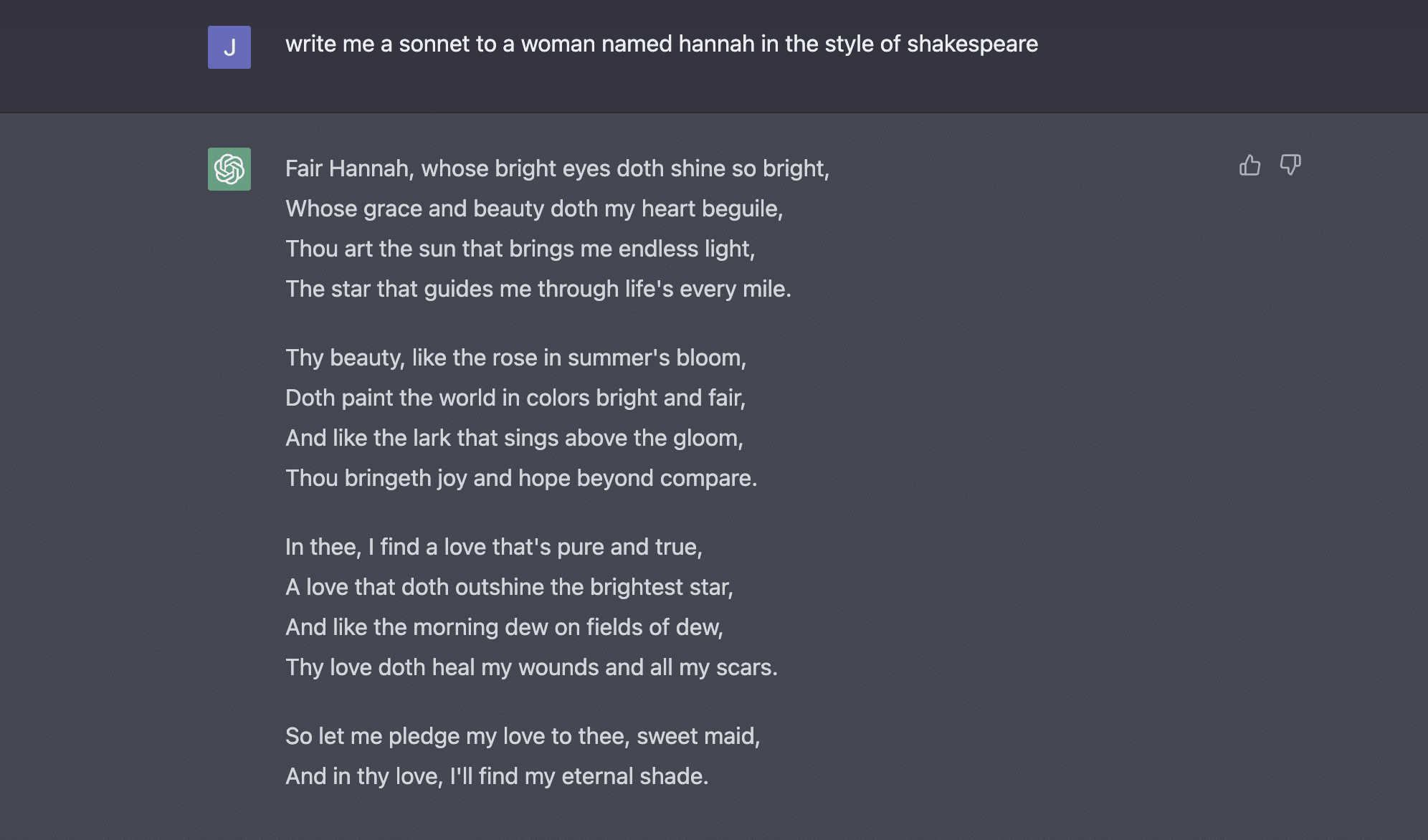The height and width of the screenshot is (840, 1428).
Task: Click the line starting "Thou art the sun"
Action: pos(520,249)
